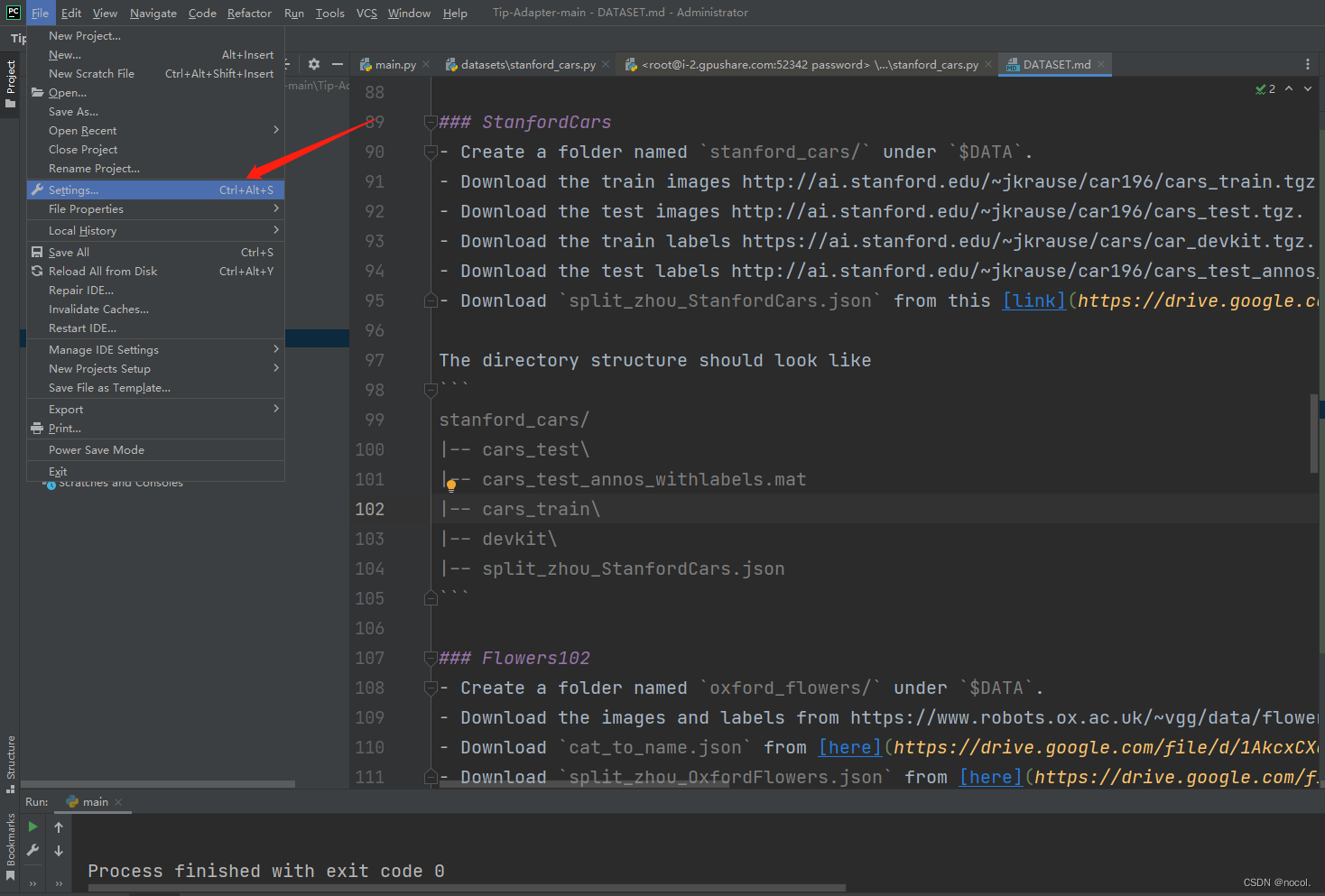Open the Bookmarks tool window
1325x896 pixels.
[11, 845]
